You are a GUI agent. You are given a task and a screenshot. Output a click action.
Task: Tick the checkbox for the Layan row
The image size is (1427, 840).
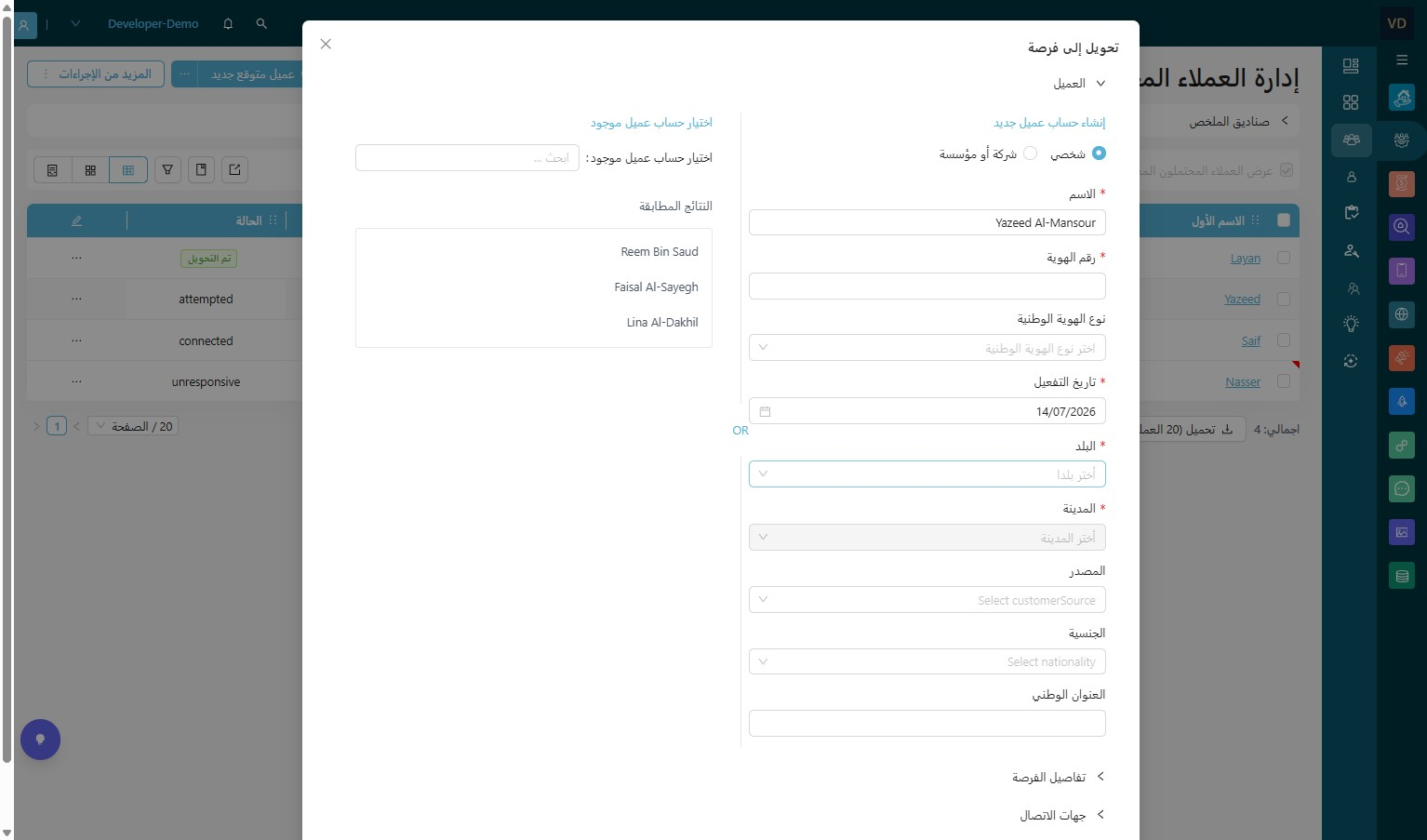[x=1284, y=258]
